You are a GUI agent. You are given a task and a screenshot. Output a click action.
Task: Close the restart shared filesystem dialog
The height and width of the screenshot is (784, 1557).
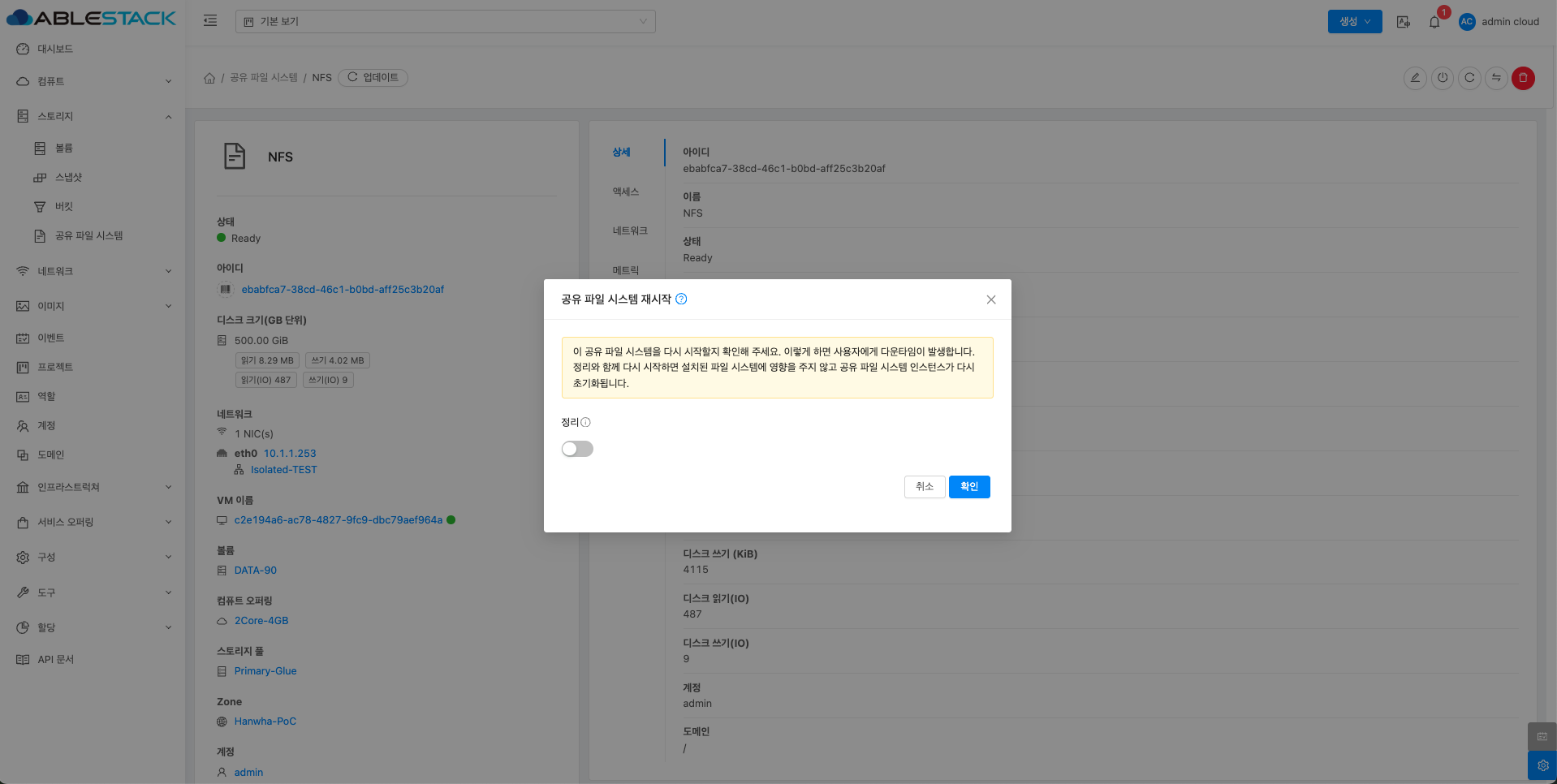coord(990,299)
